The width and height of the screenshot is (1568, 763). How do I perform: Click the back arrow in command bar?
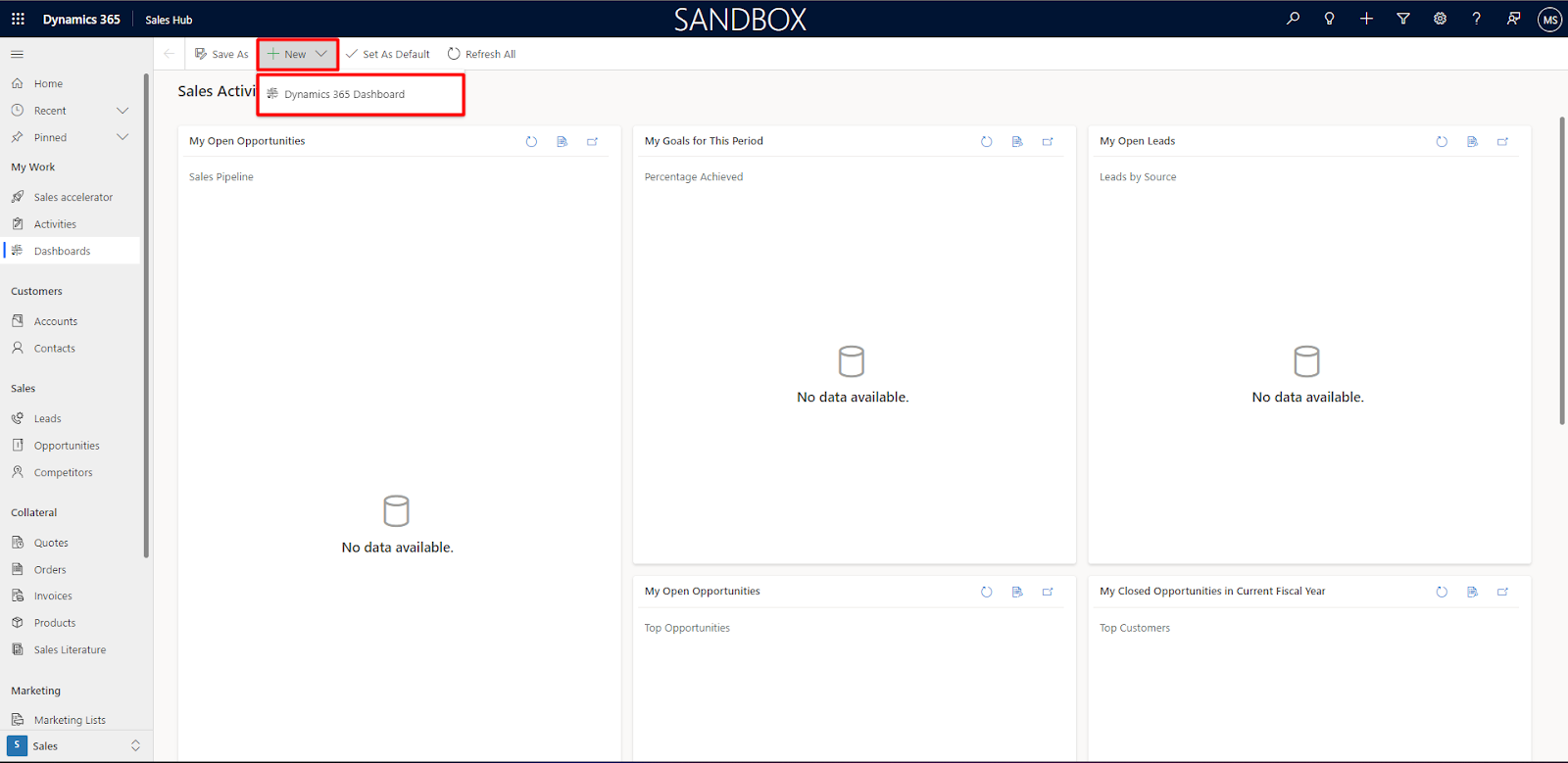click(169, 54)
